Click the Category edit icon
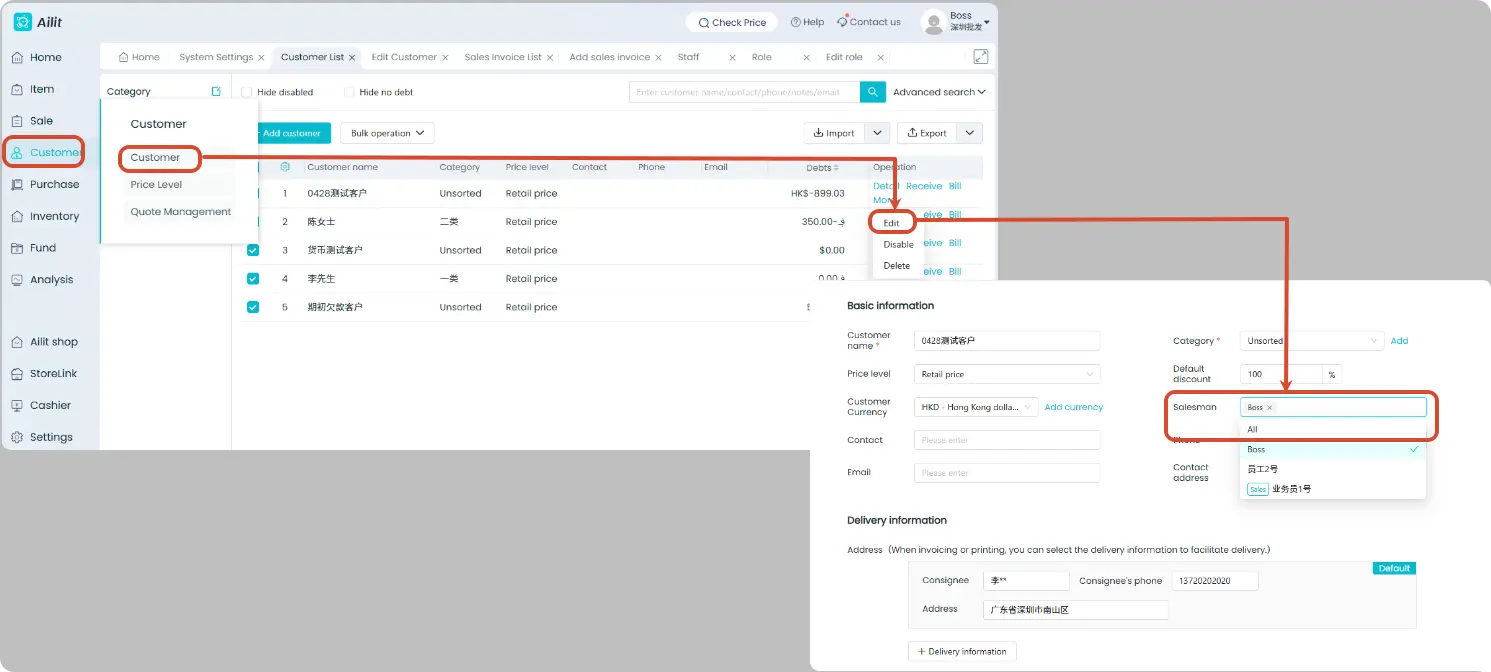This screenshot has width=1491, height=672. tap(216, 91)
